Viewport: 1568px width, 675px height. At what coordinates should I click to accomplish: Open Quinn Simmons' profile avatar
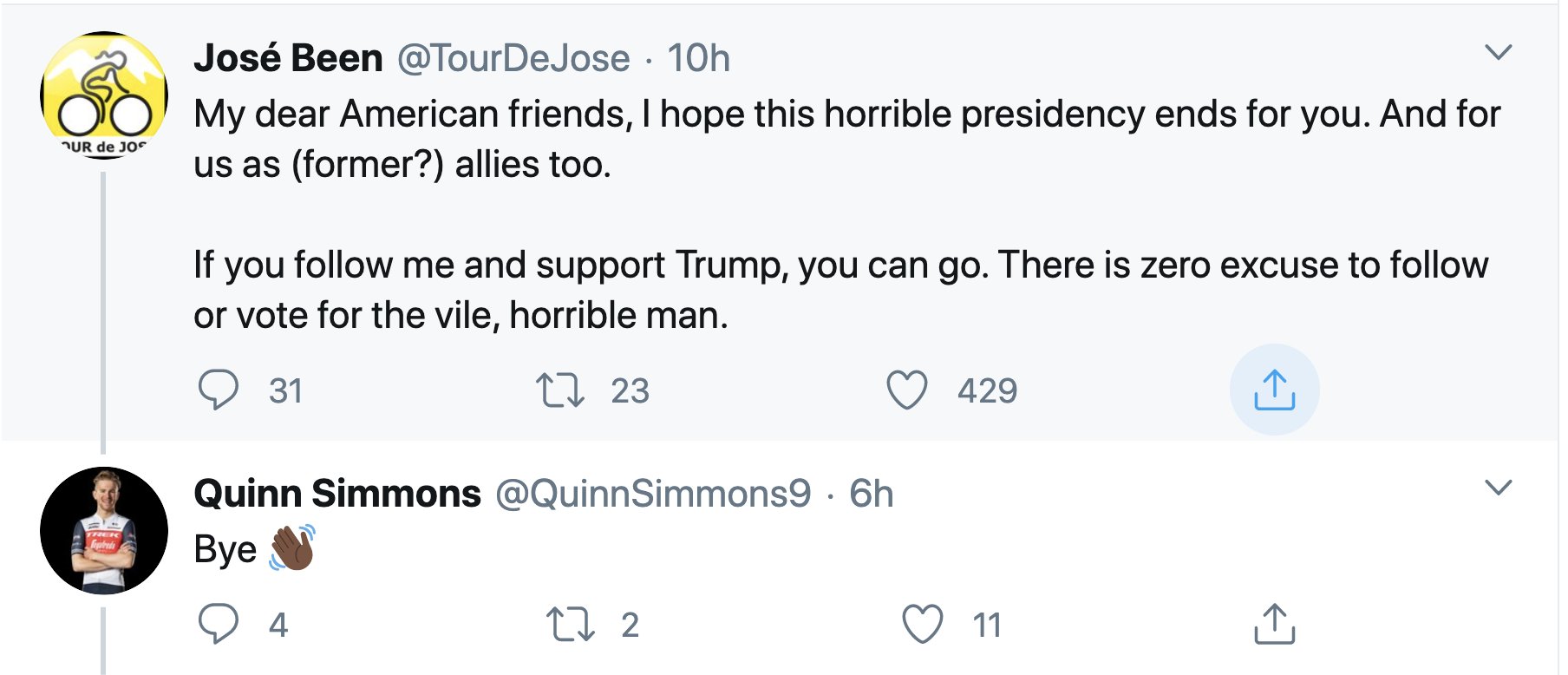point(104,530)
